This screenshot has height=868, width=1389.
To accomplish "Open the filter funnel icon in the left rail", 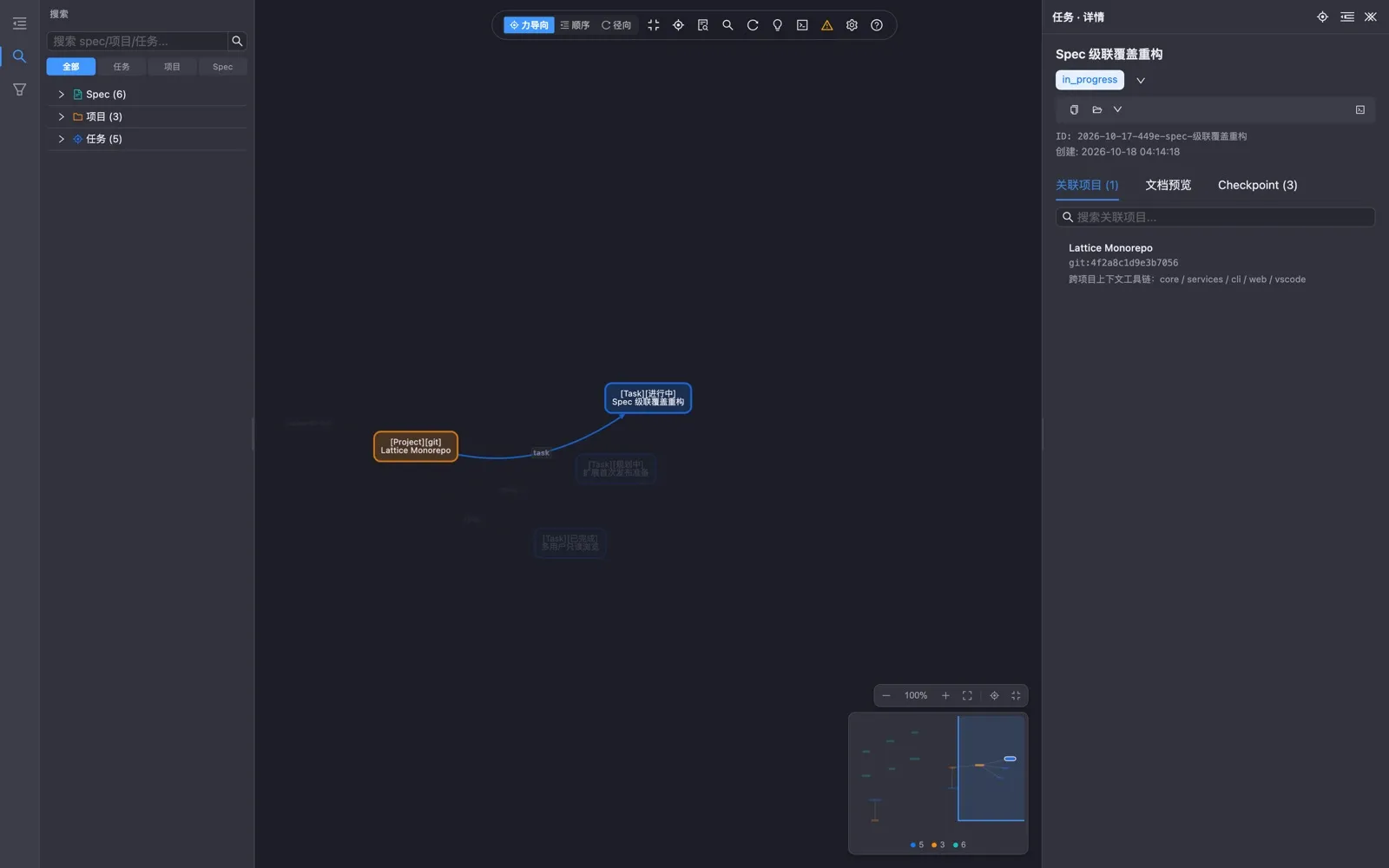I will coord(19,89).
